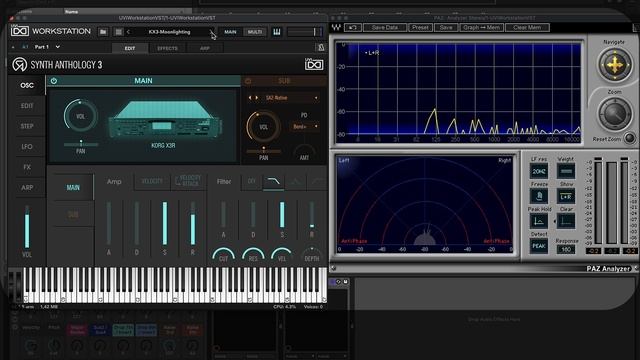
Task: Click the filter RES knob
Action: tap(253, 255)
